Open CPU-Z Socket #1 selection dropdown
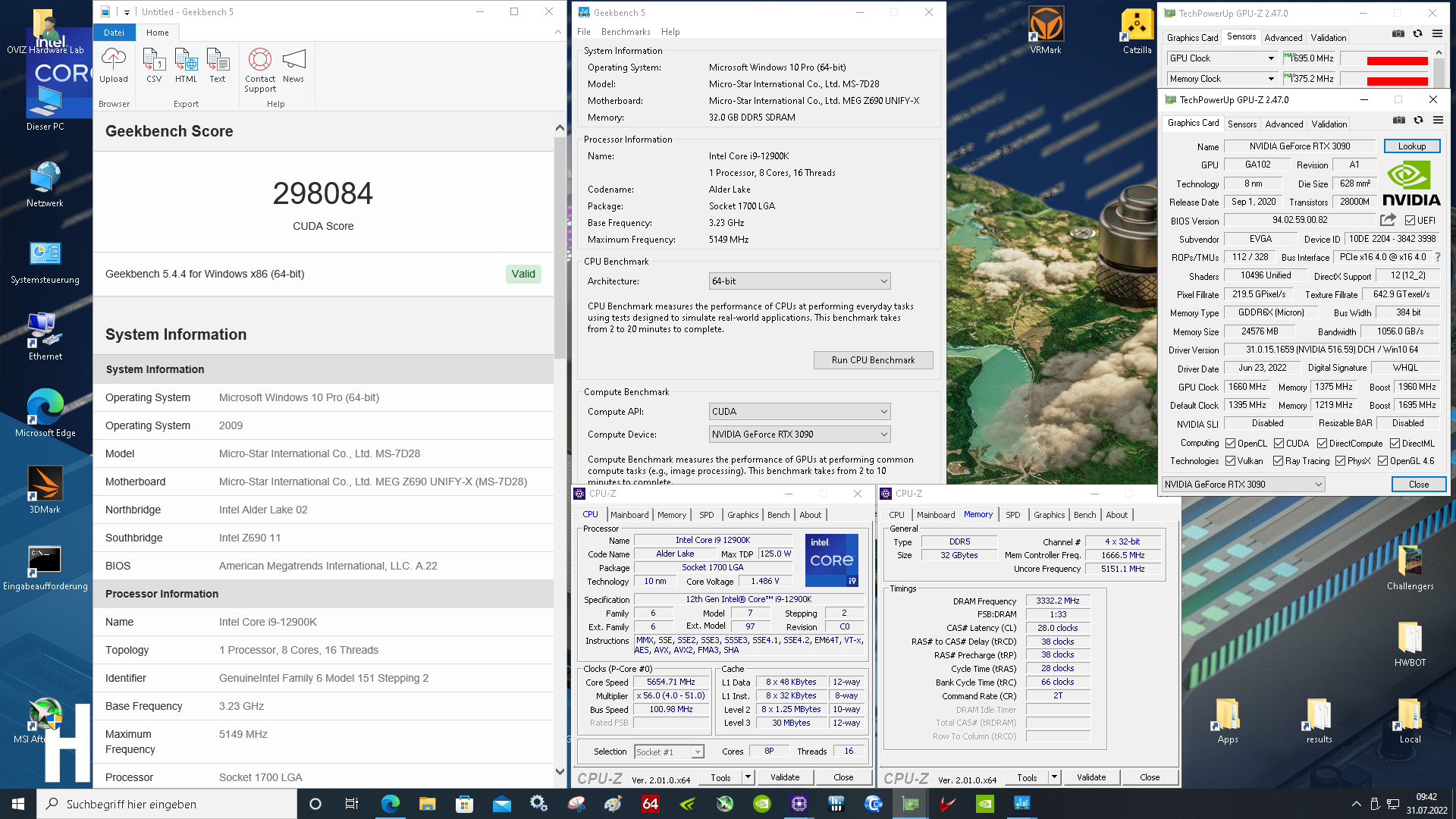 [669, 752]
